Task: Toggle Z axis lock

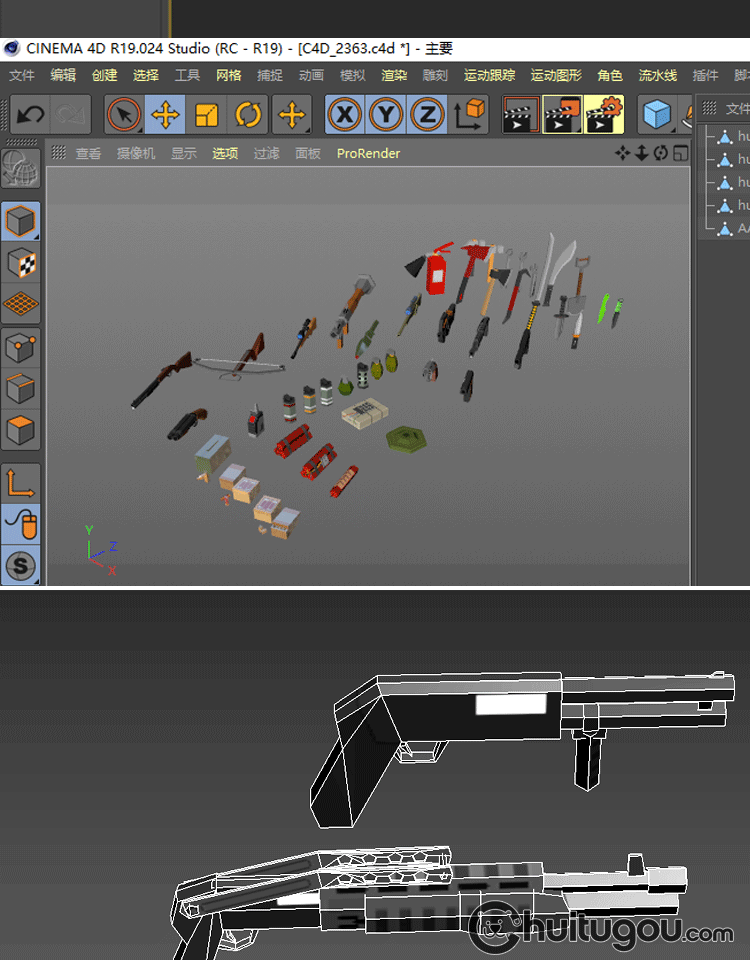Action: click(427, 114)
